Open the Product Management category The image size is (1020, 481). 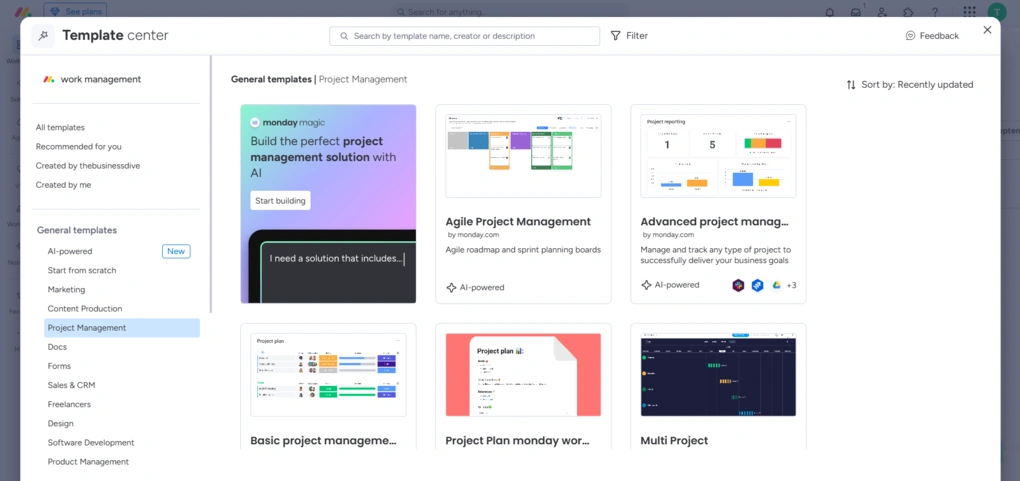pyautogui.click(x=88, y=461)
